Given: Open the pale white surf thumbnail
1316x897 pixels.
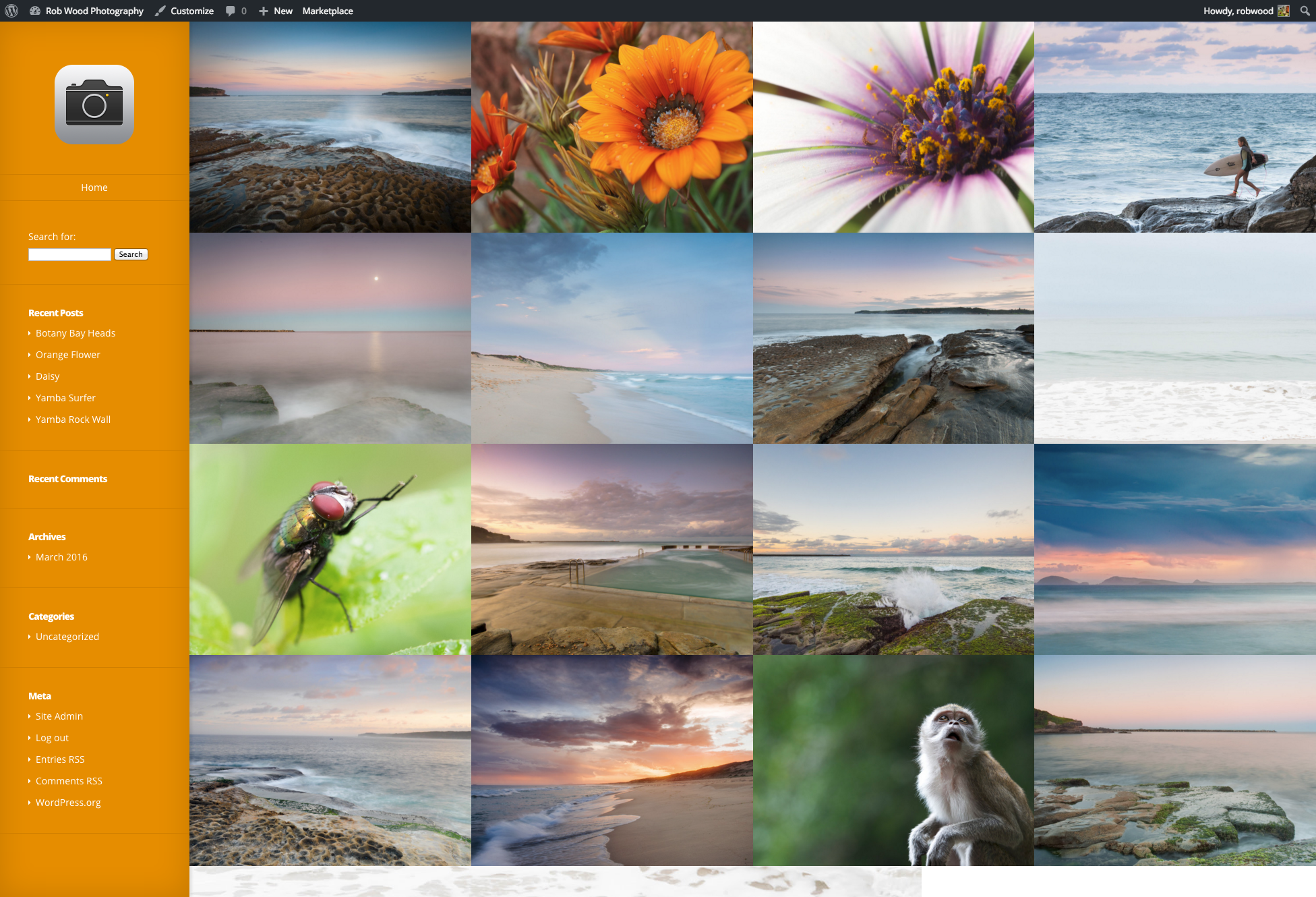Looking at the screenshot, I should pos(1175,338).
